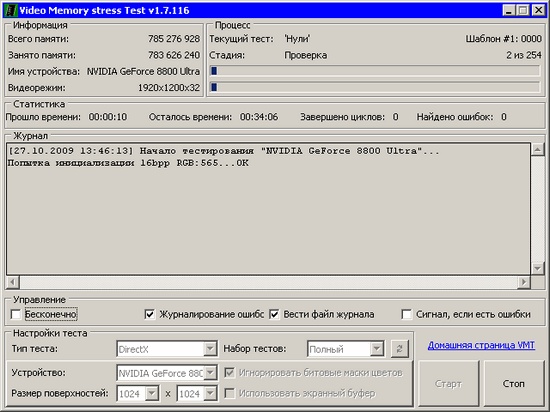Expand the Набор тестов Полный dropdown
Image resolution: width=550 pixels, height=412 pixels.
[377, 349]
